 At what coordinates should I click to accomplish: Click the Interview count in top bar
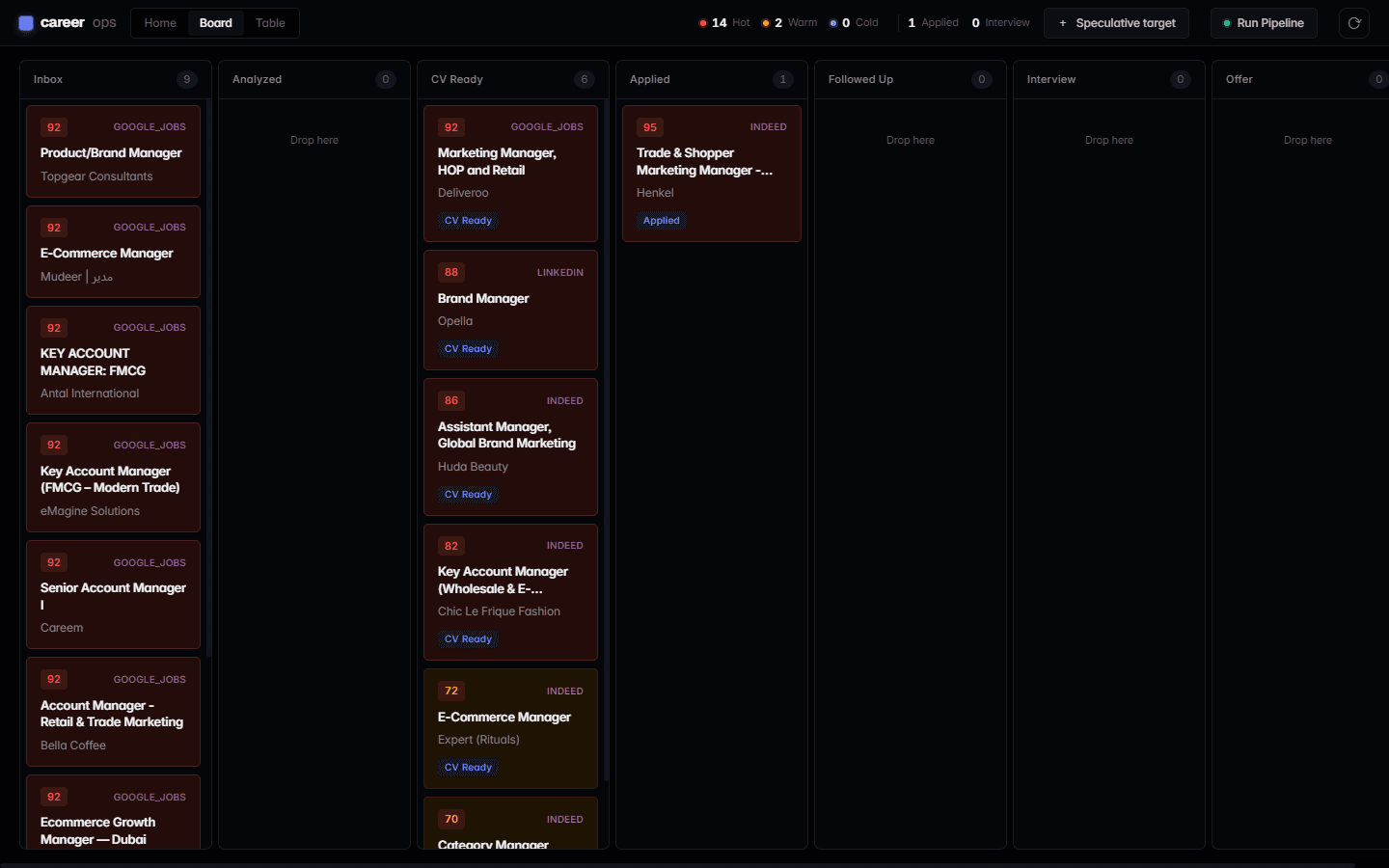(x=1001, y=23)
